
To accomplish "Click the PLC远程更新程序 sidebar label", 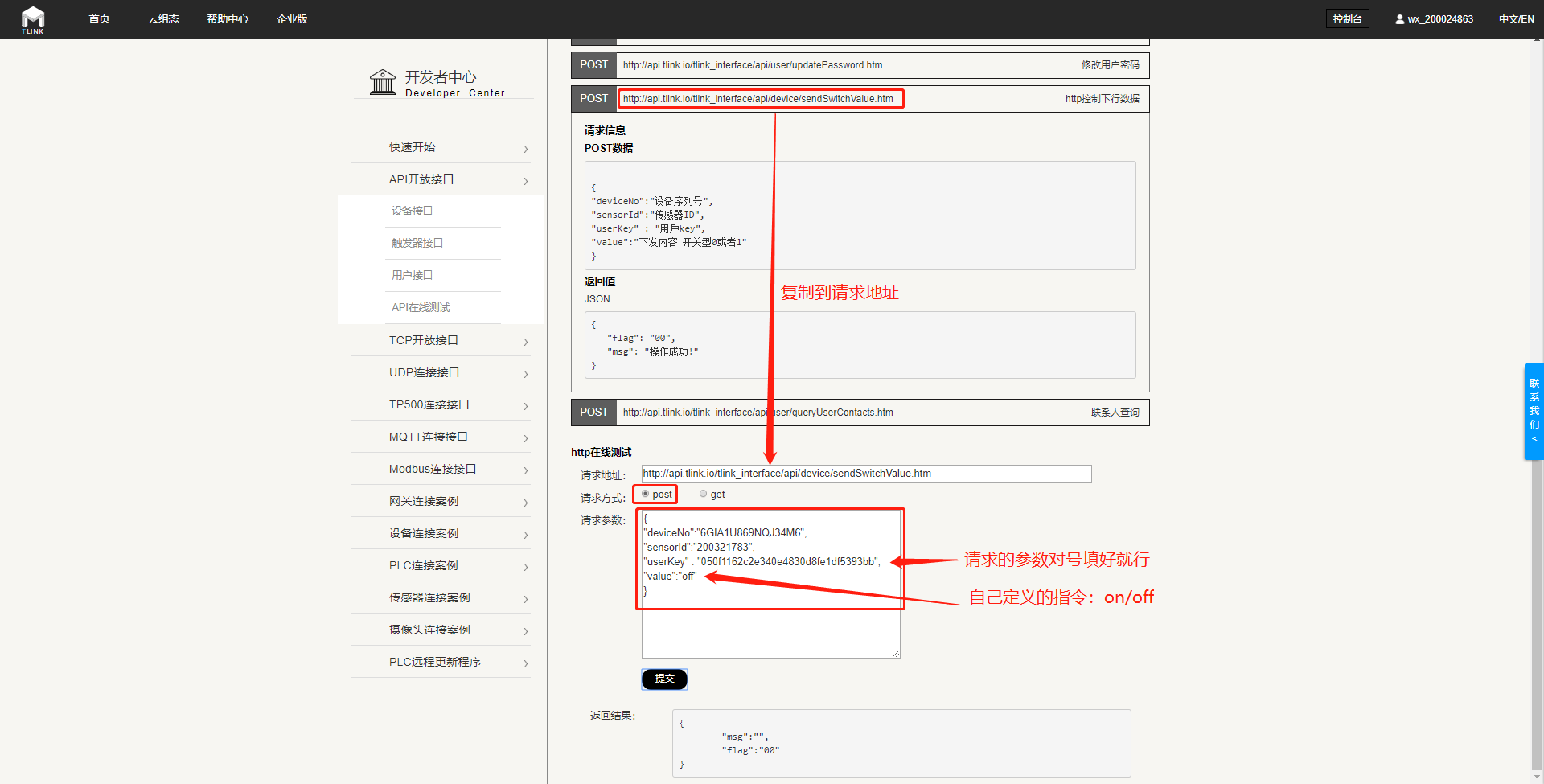I will click(x=435, y=662).
